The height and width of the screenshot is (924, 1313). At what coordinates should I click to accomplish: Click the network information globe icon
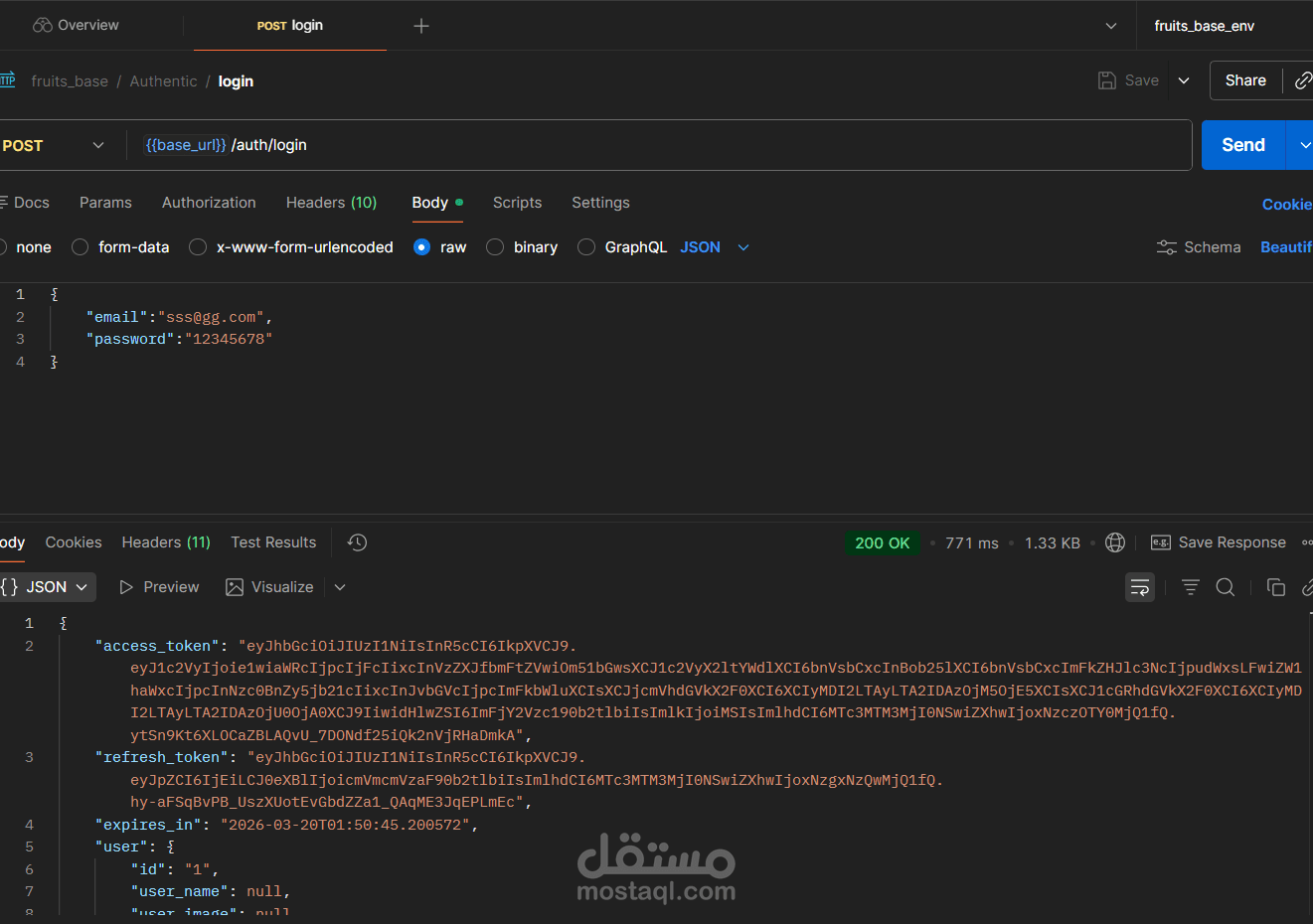tap(1114, 542)
